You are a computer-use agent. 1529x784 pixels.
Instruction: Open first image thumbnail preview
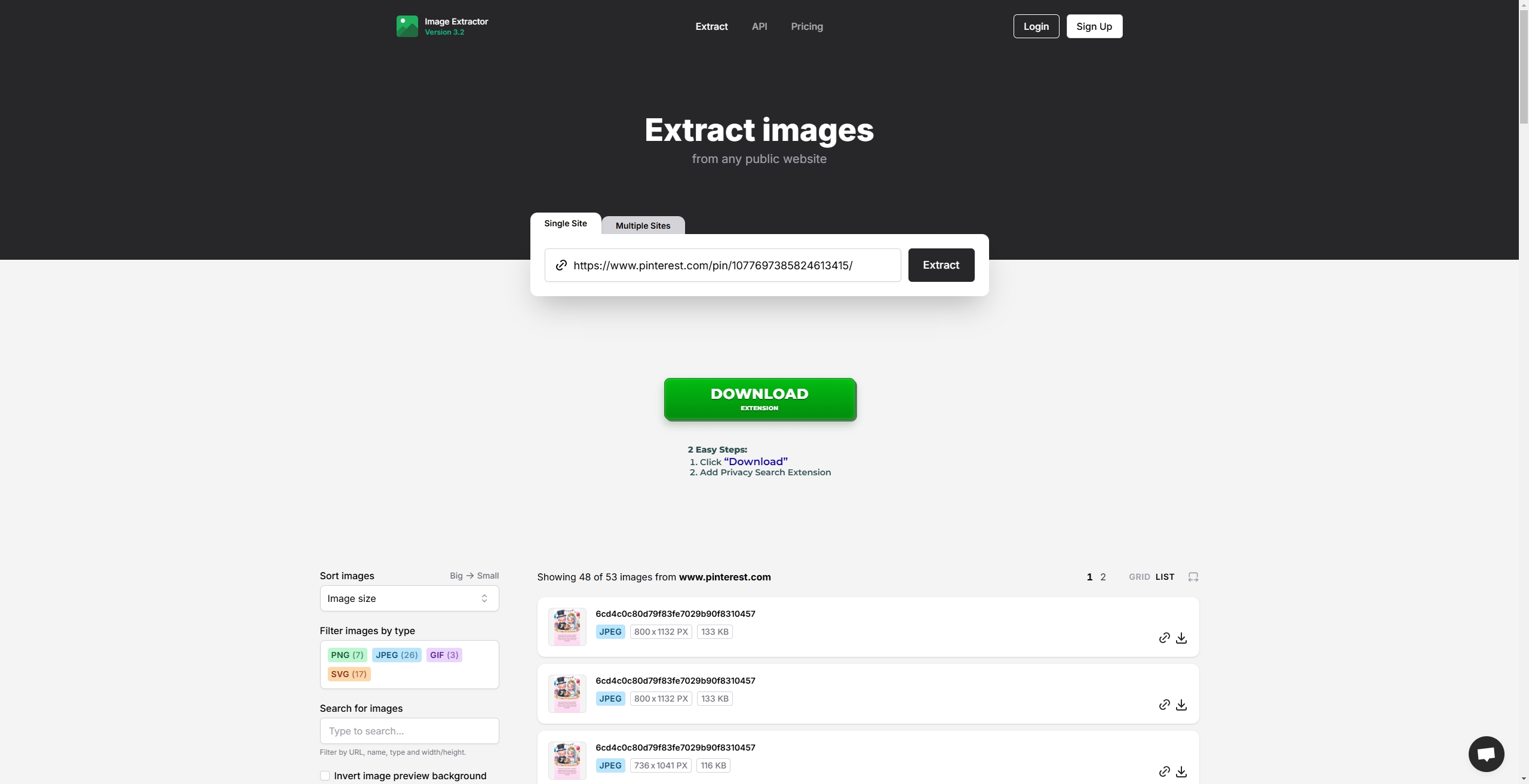[x=567, y=627]
